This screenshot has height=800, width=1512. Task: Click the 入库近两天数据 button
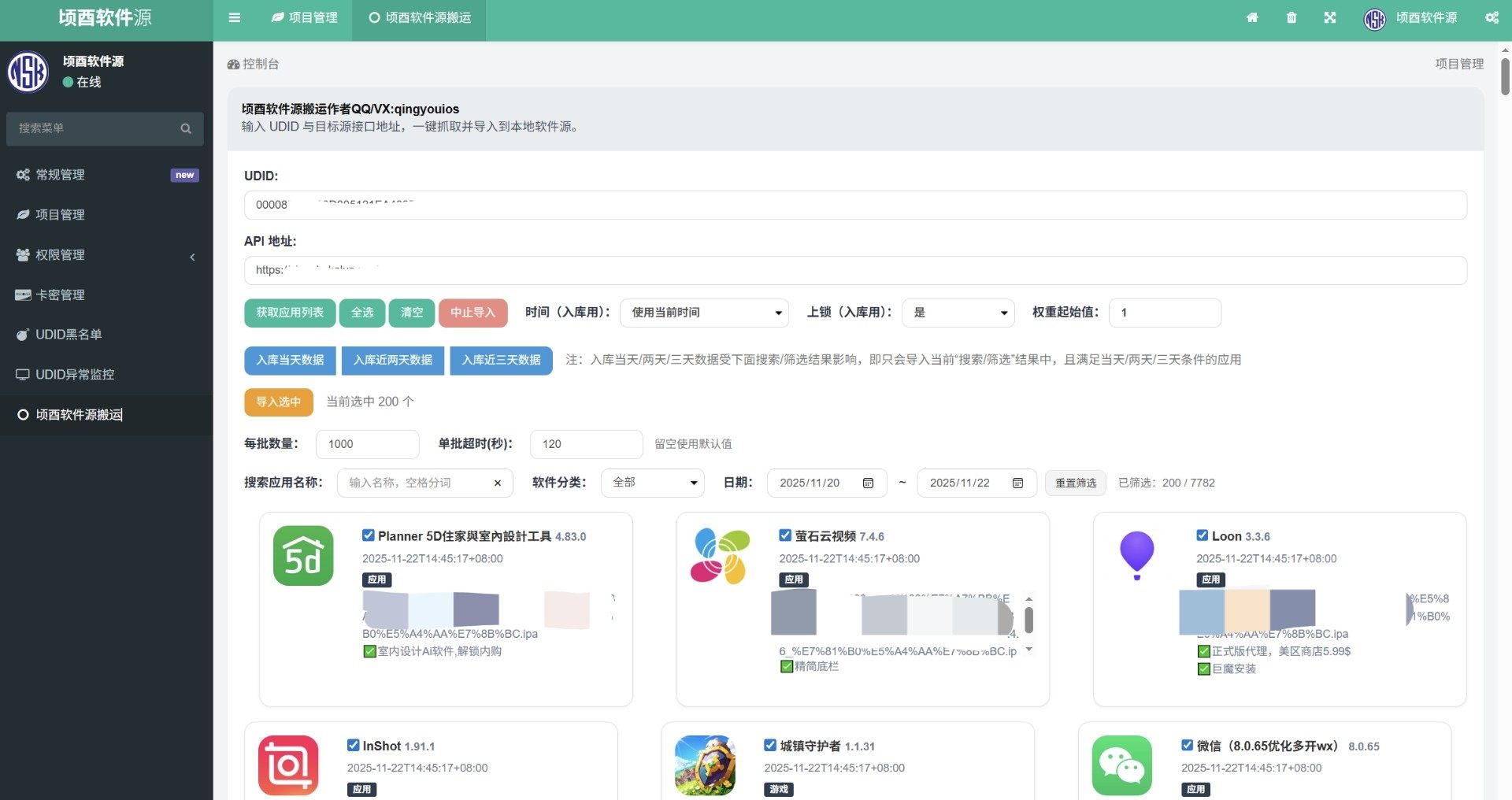[x=393, y=361]
